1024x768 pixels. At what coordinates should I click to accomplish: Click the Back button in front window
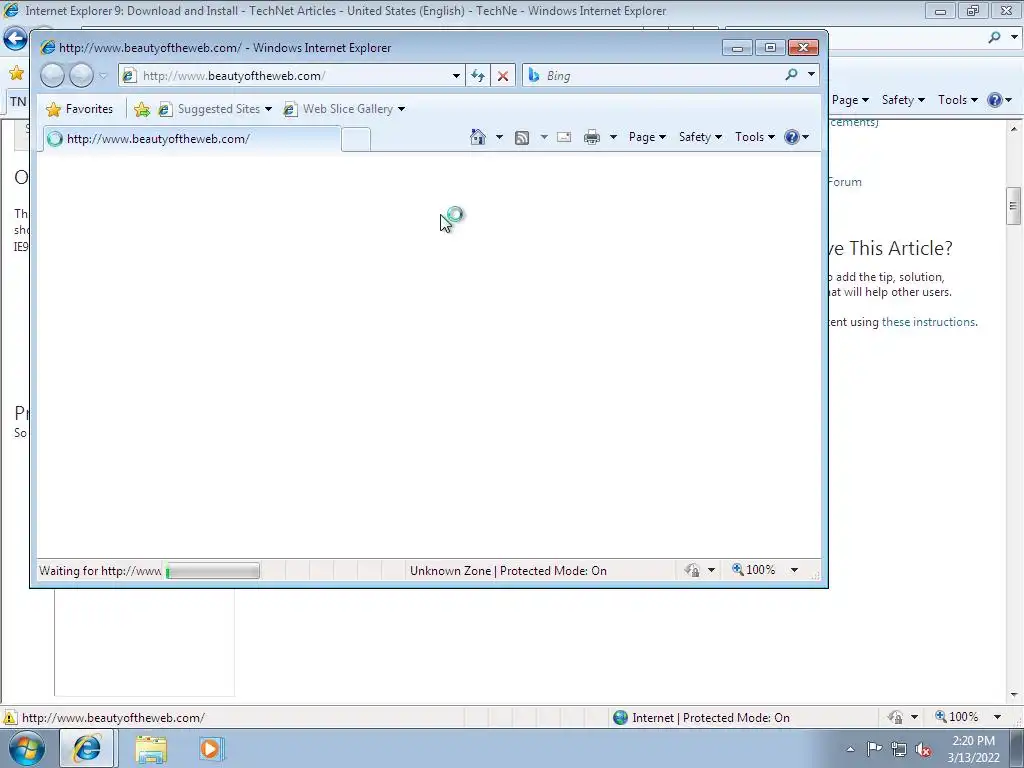tap(52, 76)
